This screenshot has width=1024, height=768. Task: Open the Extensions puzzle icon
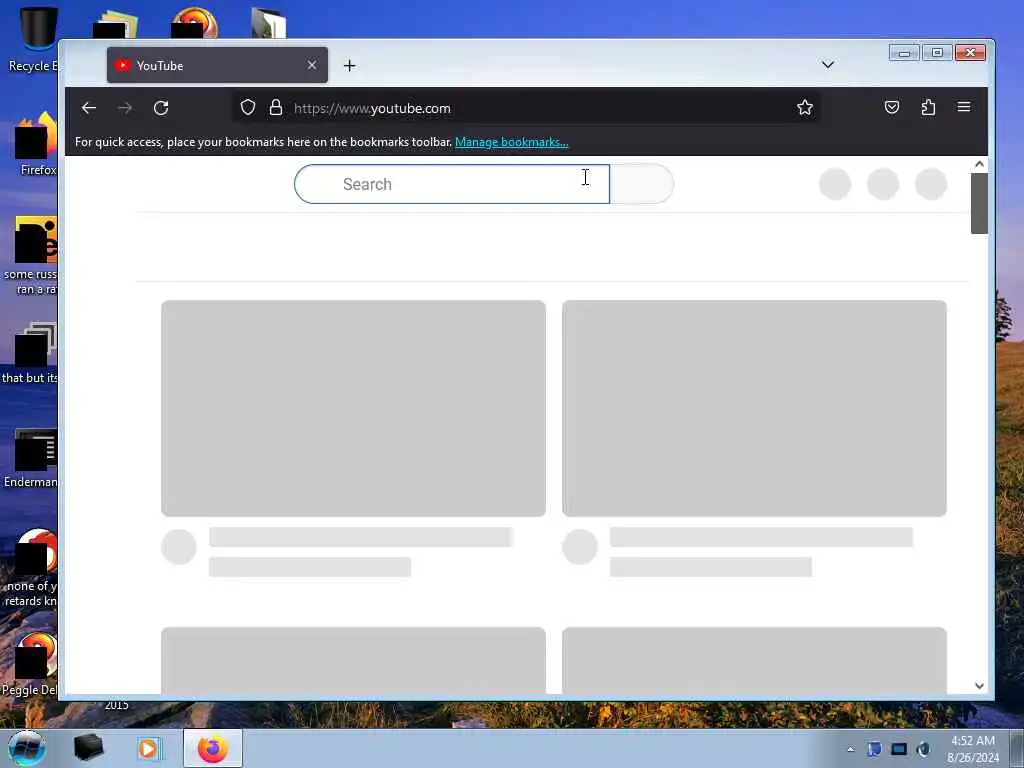pos(928,107)
